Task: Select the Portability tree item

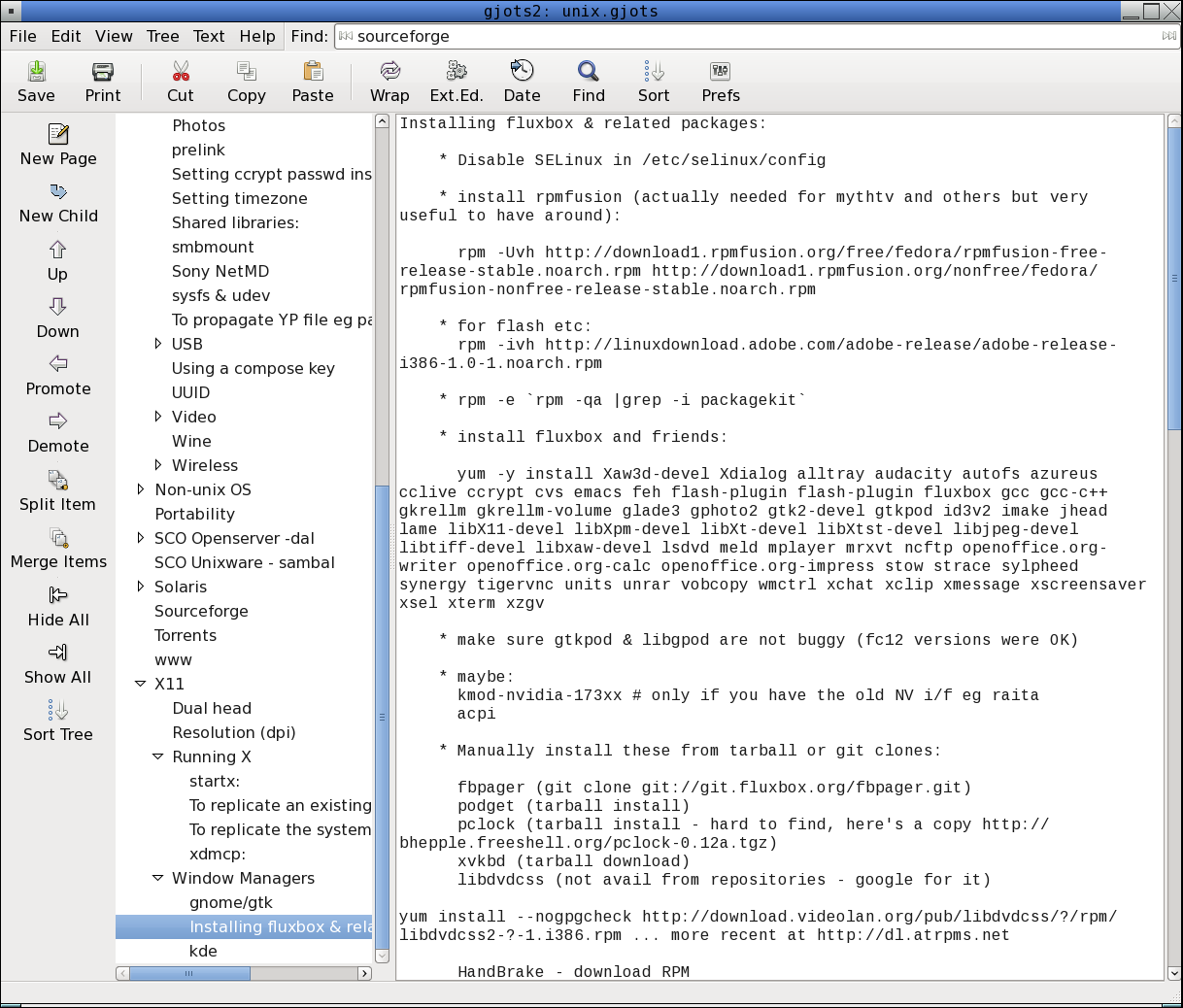Action: click(x=194, y=514)
